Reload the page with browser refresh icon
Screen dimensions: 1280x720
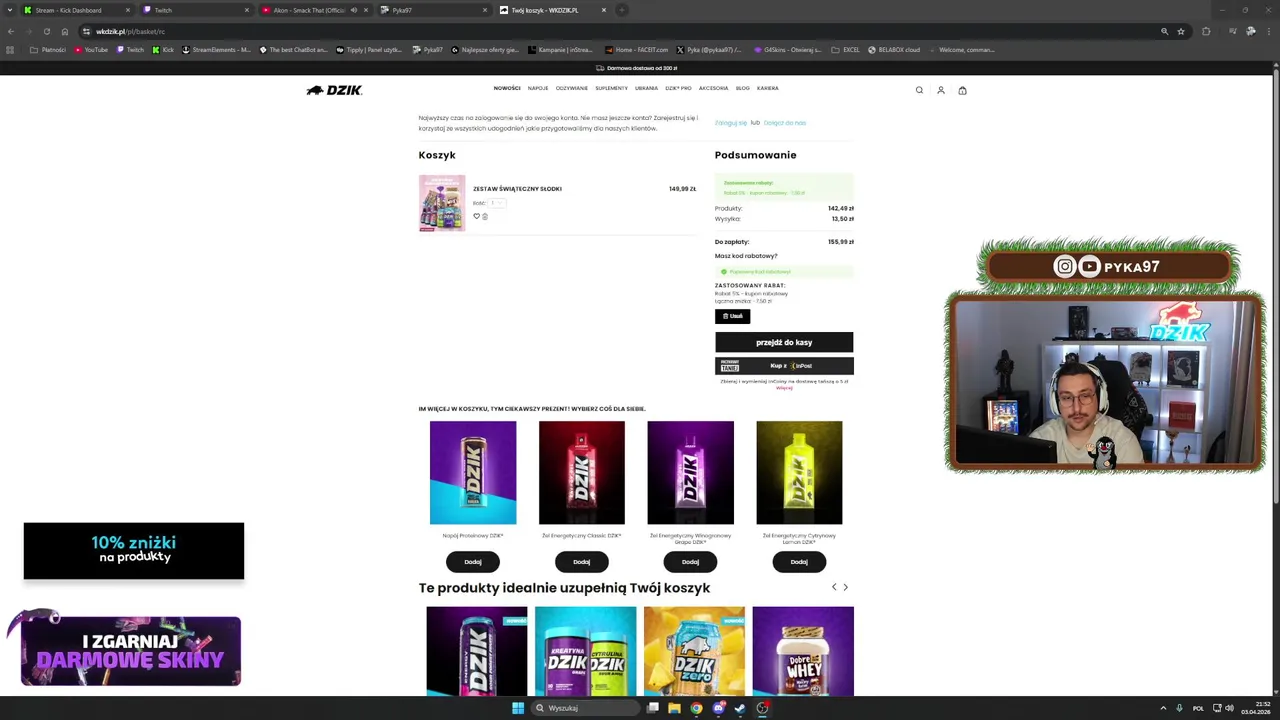(46, 31)
